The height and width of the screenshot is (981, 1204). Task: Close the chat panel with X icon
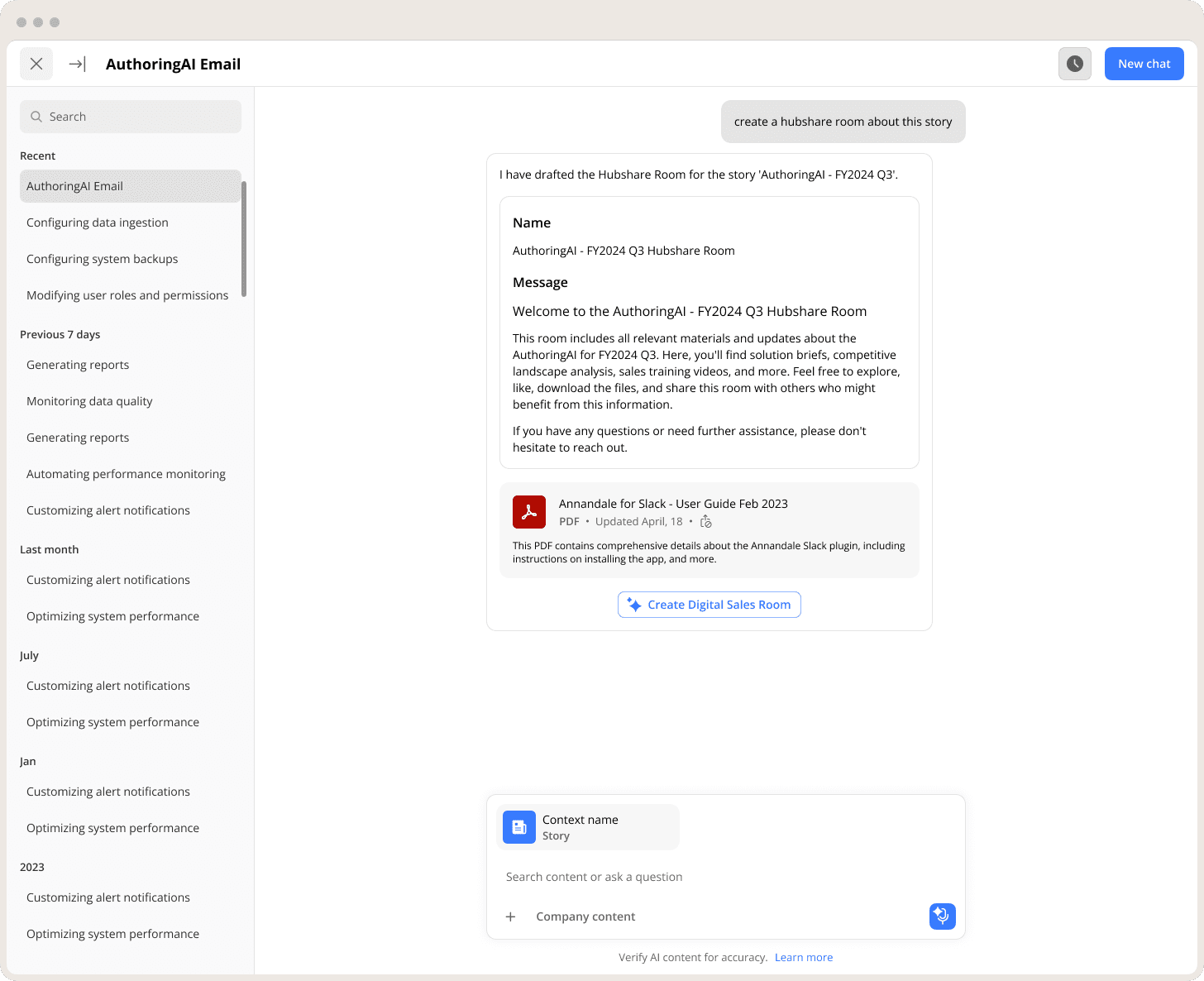click(x=36, y=64)
